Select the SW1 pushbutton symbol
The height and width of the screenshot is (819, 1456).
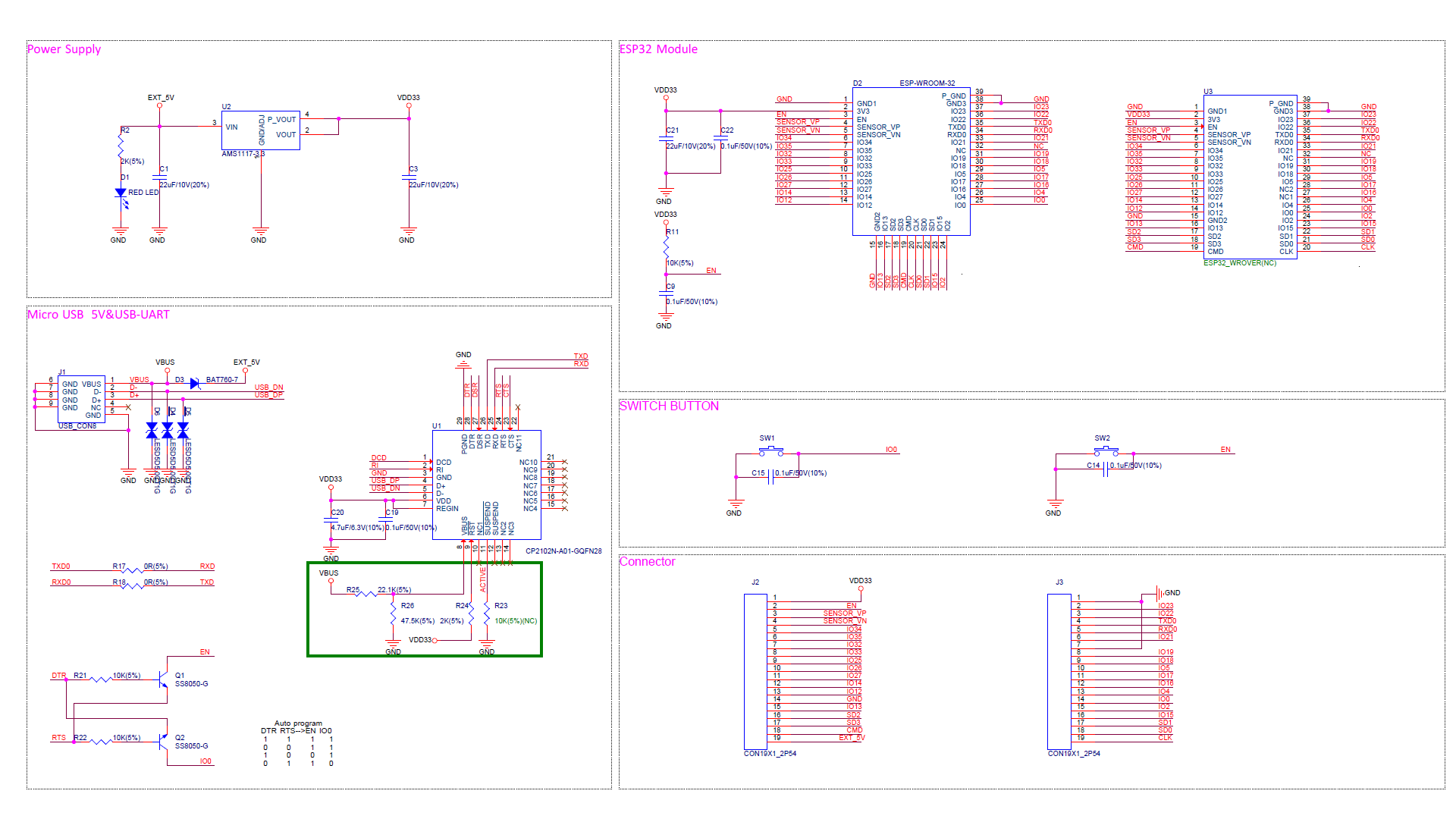tap(771, 452)
